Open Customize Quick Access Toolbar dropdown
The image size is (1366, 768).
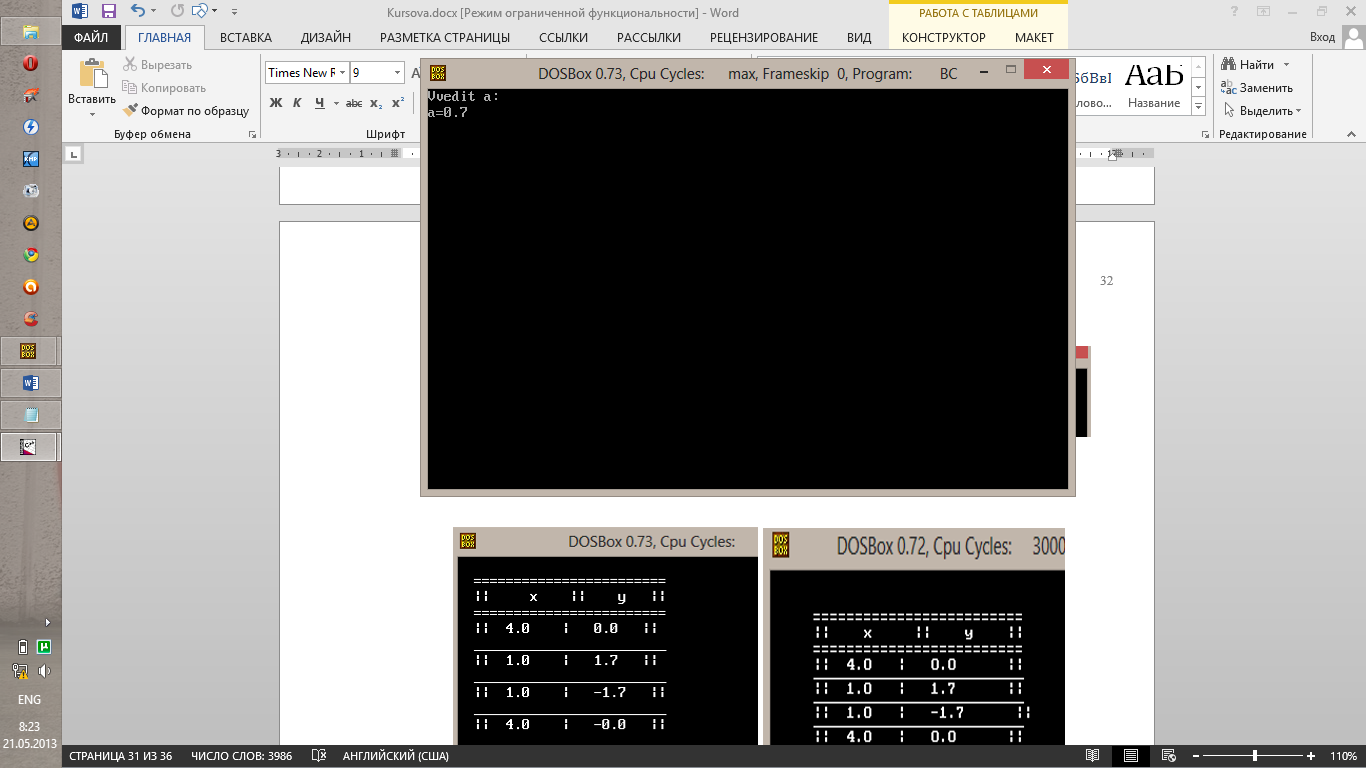click(x=234, y=12)
